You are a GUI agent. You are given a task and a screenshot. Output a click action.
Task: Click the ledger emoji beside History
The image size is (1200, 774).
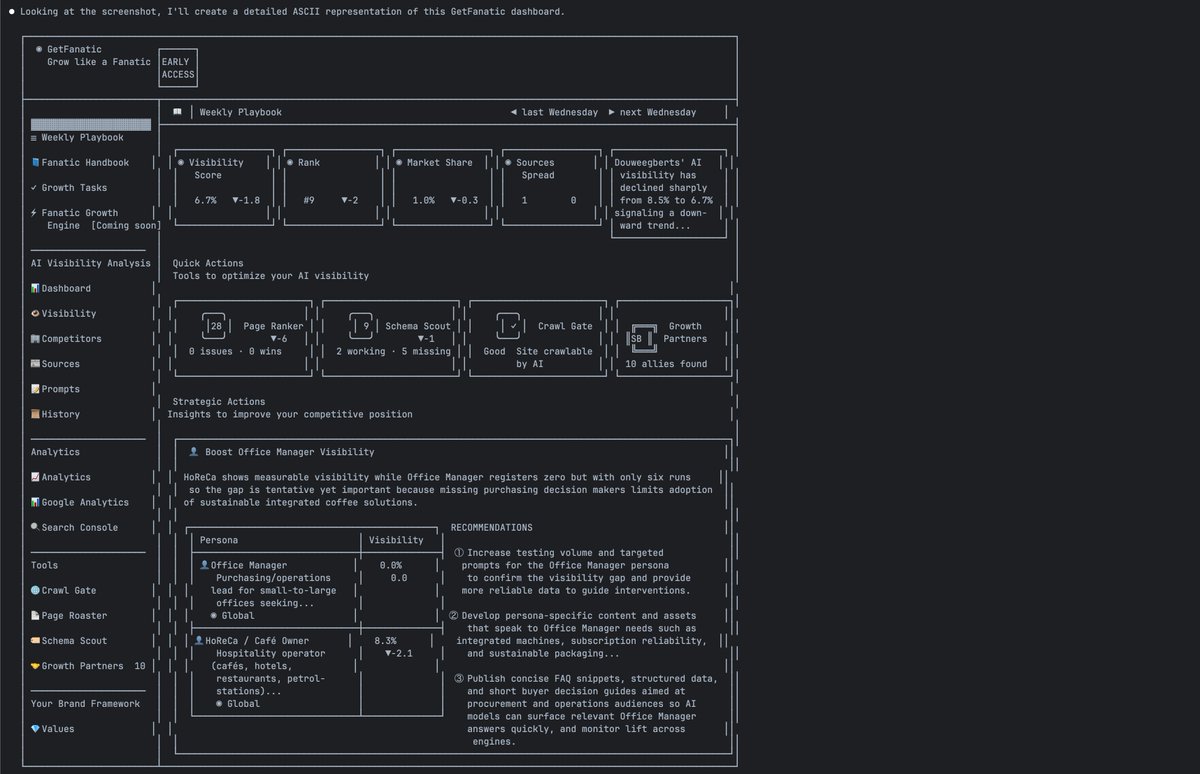[x=35, y=414]
